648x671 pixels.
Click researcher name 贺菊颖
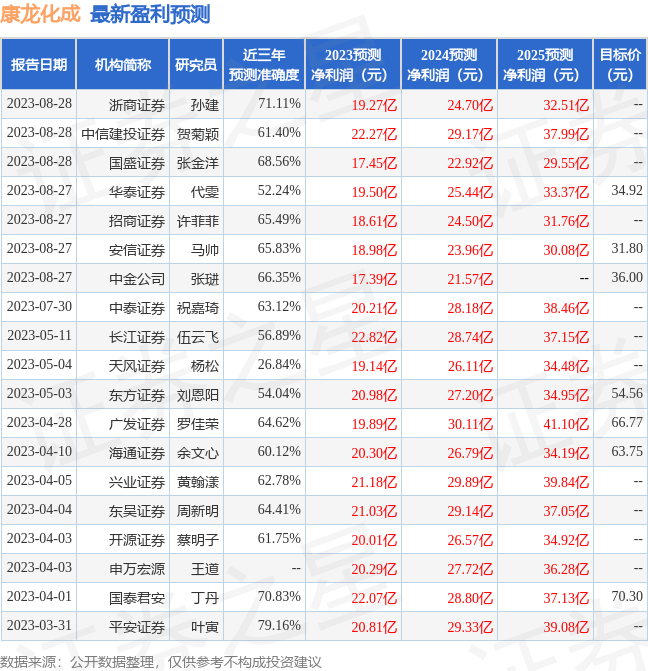[x=198, y=134]
